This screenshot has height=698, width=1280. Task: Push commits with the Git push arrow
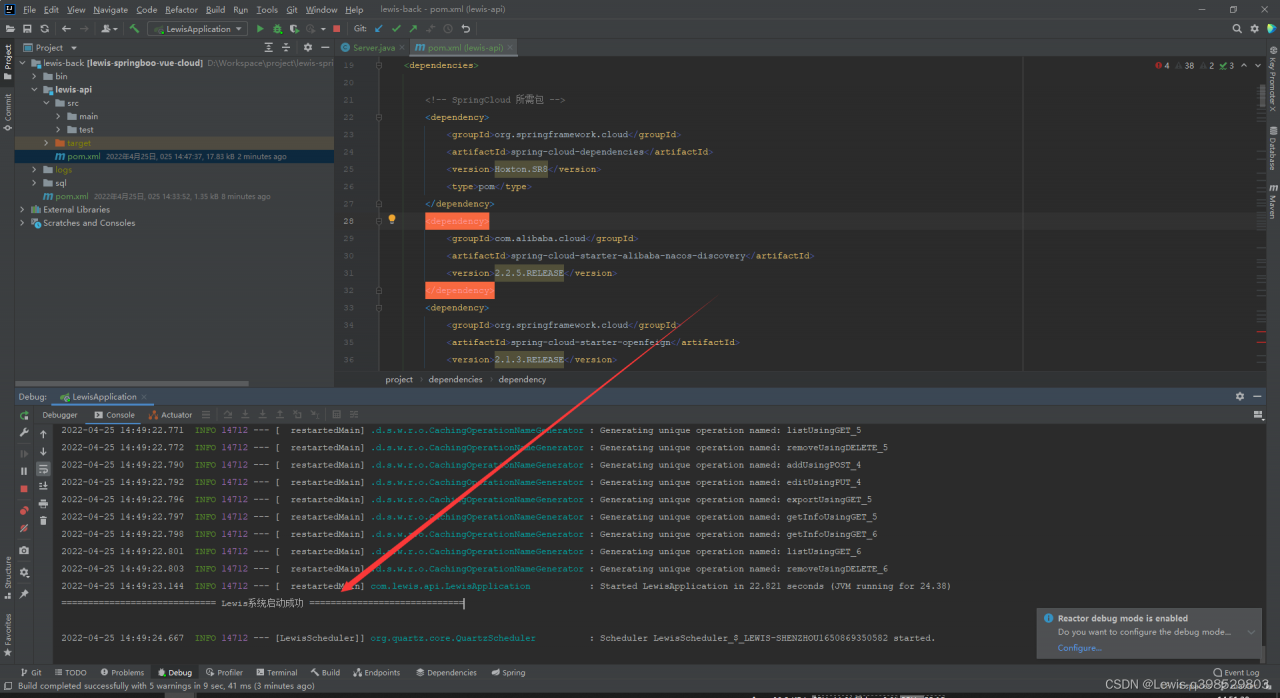pos(413,29)
